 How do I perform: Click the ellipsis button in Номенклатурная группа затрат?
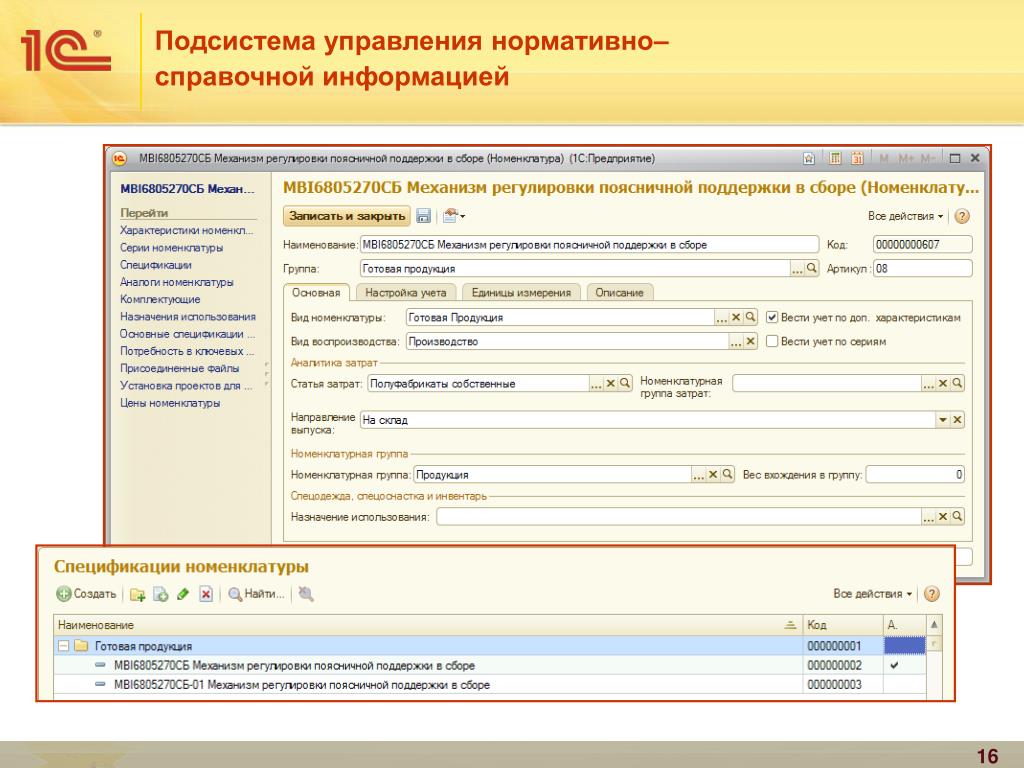click(x=929, y=383)
